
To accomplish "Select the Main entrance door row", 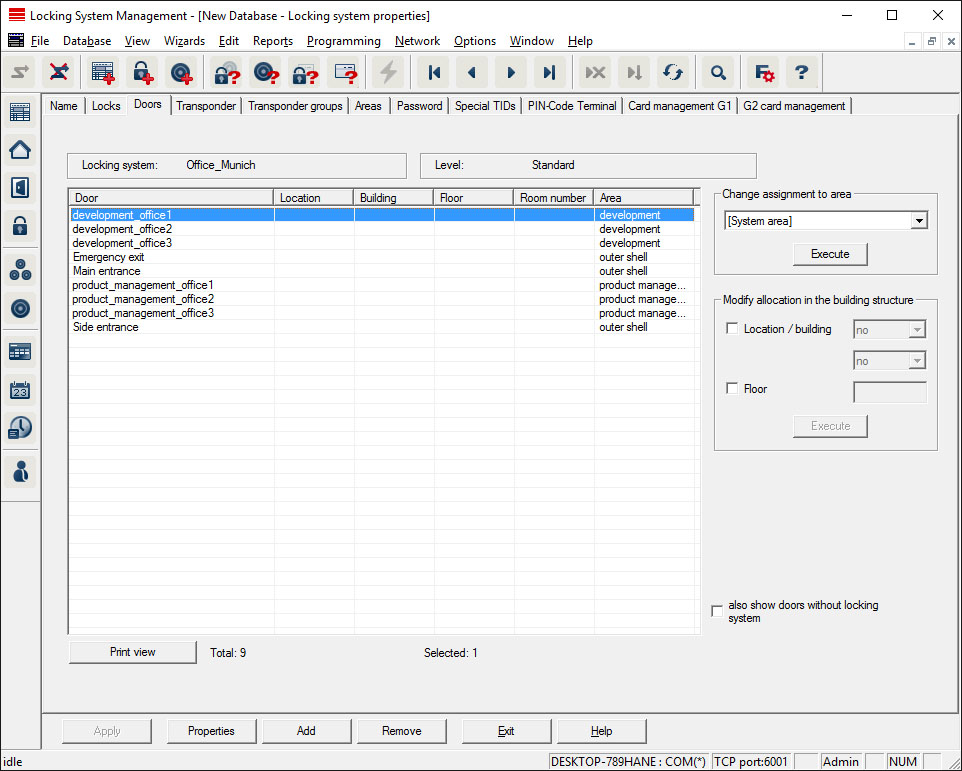I will [107, 271].
